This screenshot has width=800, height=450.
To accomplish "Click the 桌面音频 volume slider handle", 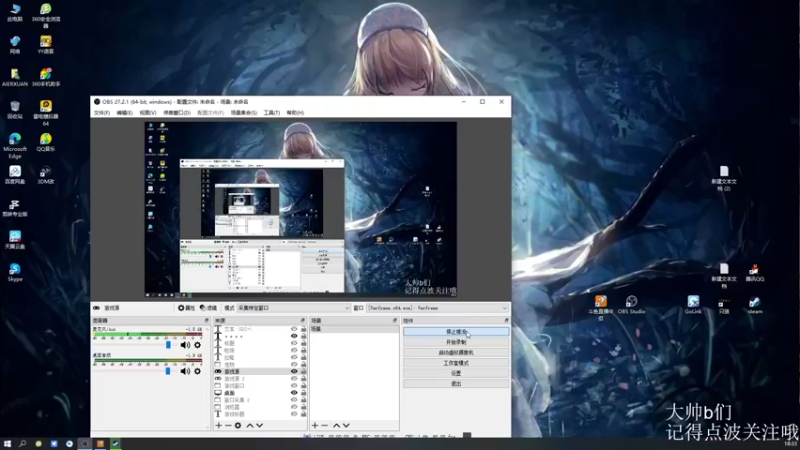I will pyautogui.click(x=168, y=371).
